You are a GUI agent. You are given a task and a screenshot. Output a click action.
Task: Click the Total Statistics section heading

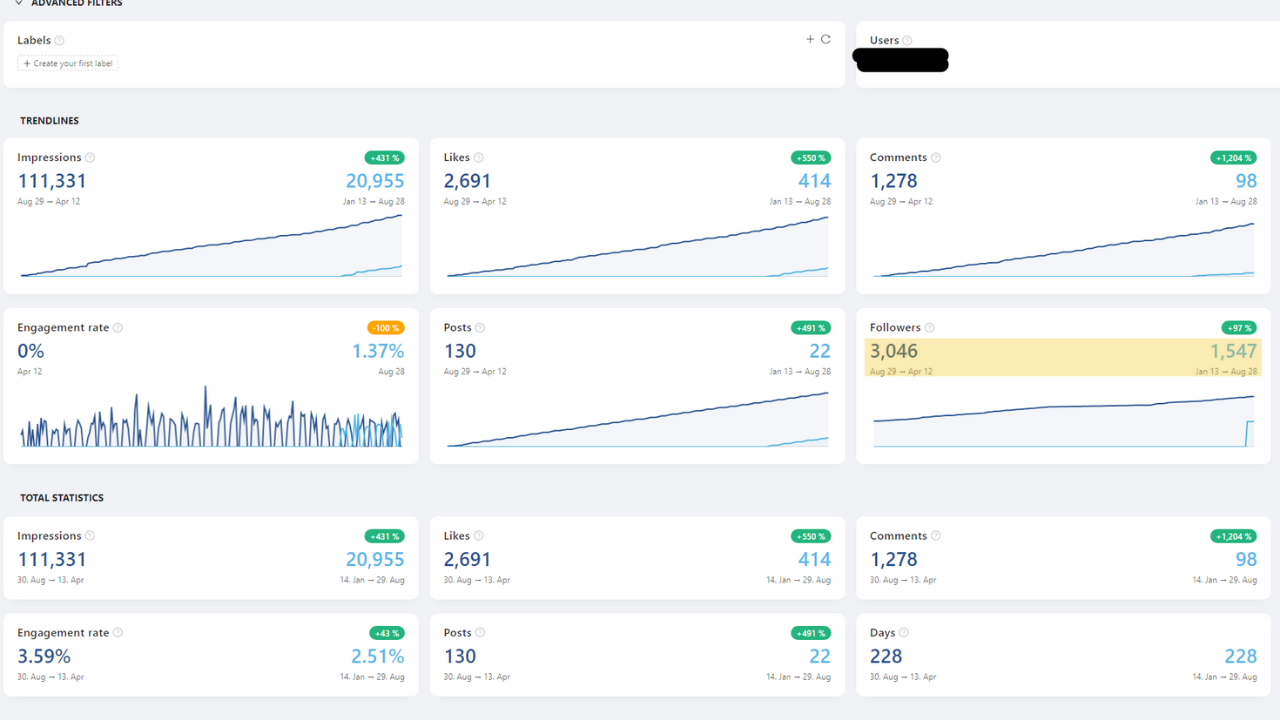point(62,498)
